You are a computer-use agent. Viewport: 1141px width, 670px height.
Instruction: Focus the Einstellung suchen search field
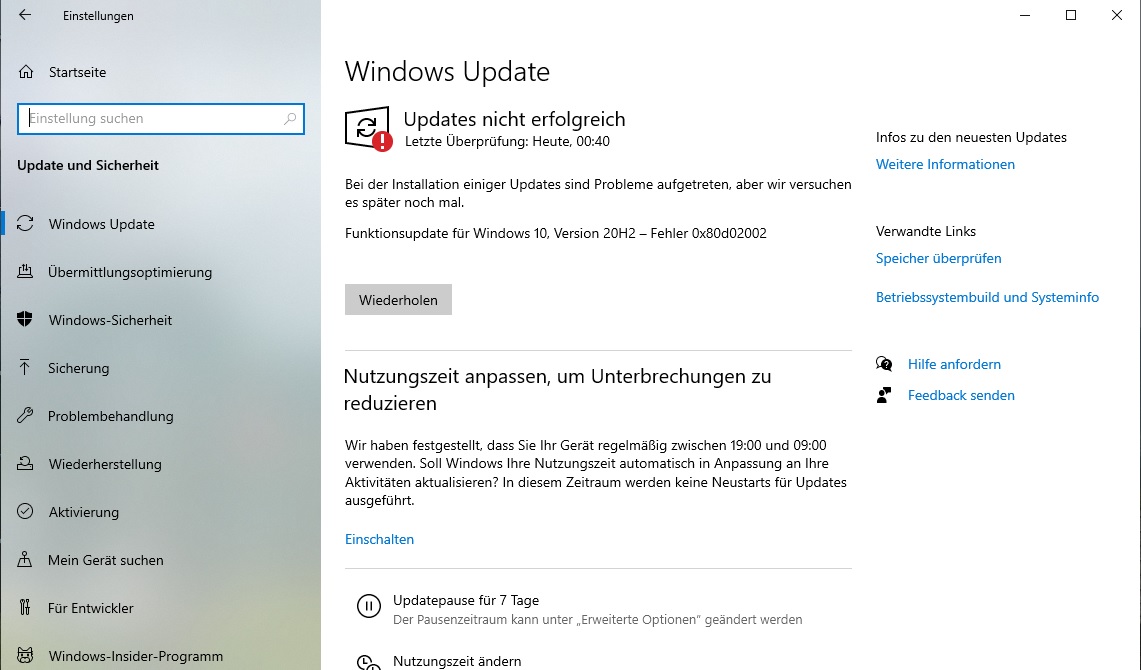[161, 119]
